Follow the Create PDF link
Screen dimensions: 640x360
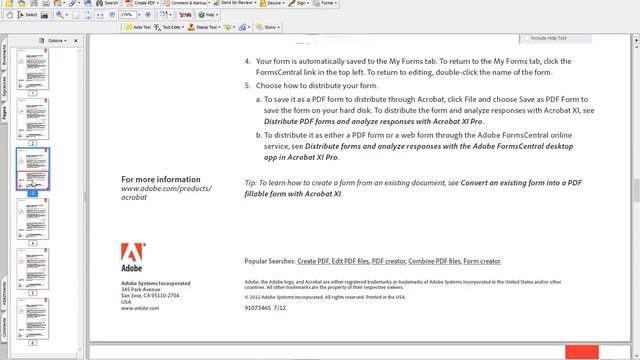313,261
